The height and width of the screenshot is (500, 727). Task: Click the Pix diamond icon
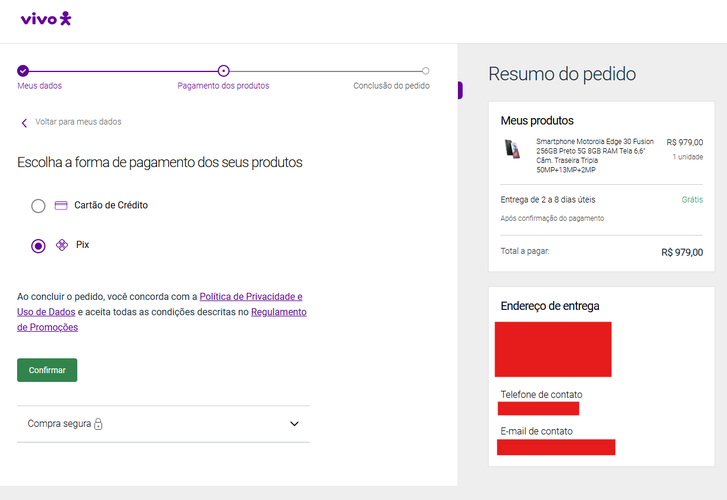tap(62, 245)
